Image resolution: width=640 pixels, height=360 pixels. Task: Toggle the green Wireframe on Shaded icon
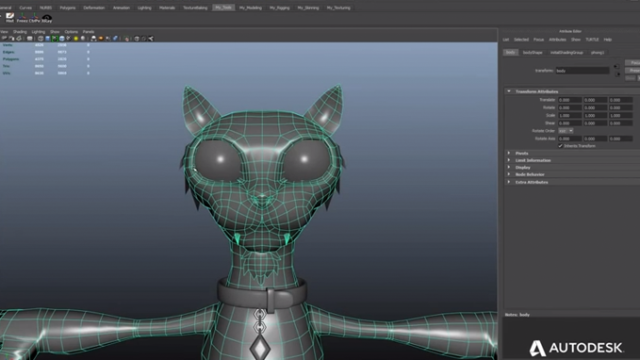54,38
